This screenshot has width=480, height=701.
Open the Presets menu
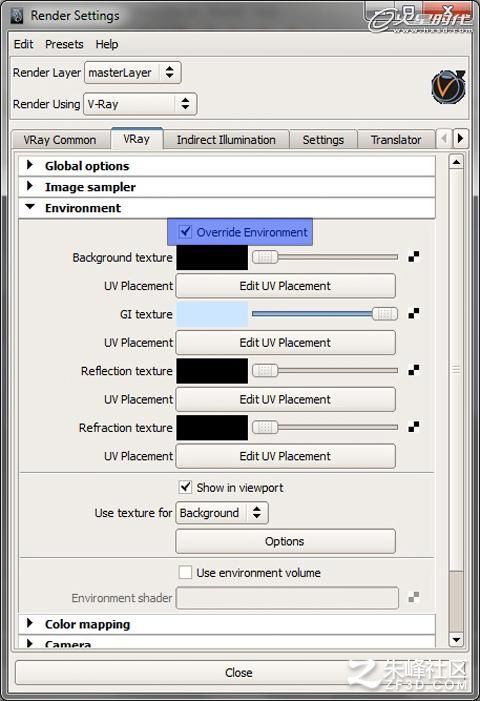[x=64, y=44]
